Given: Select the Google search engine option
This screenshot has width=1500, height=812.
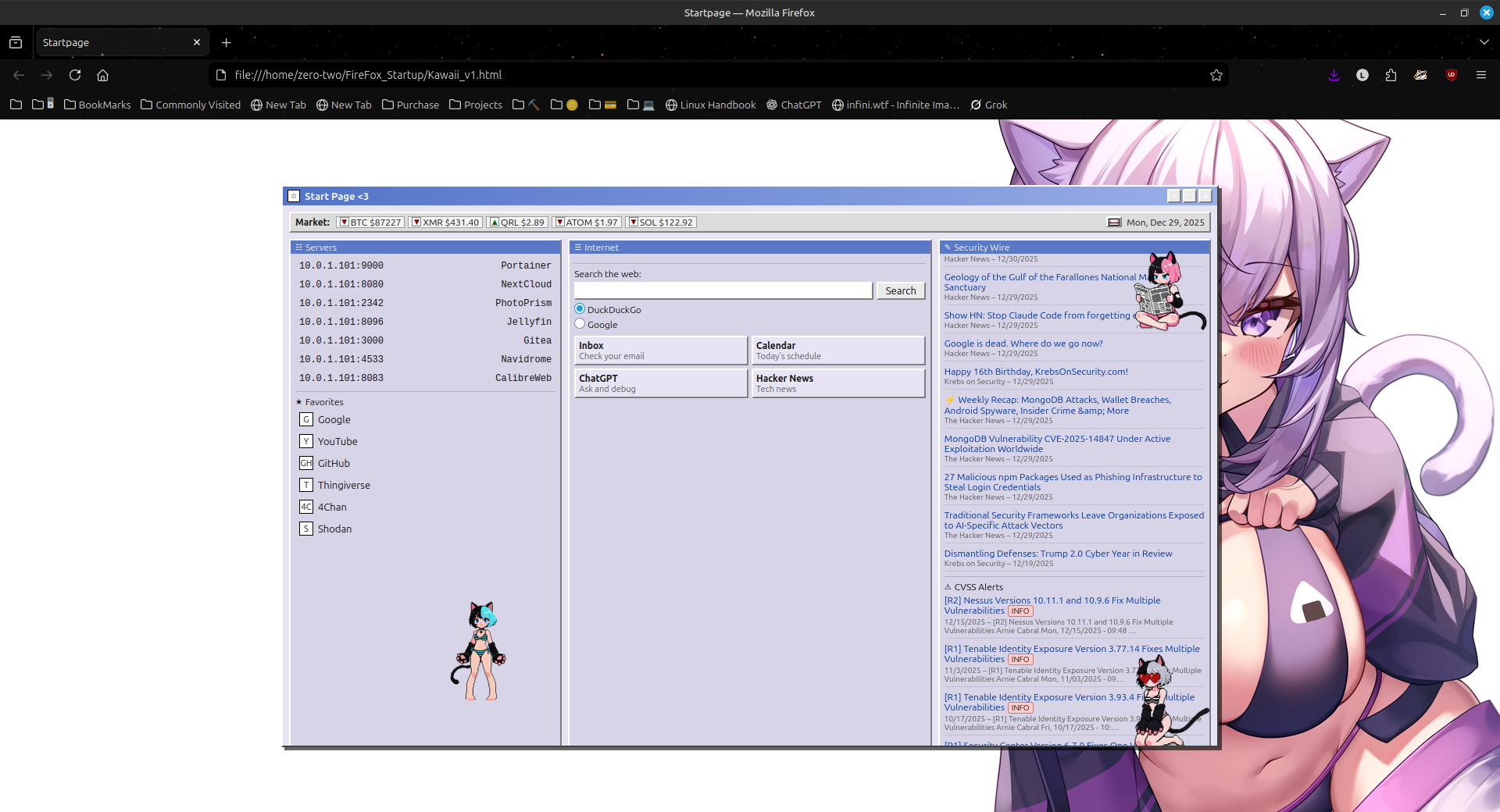Looking at the screenshot, I should point(580,324).
